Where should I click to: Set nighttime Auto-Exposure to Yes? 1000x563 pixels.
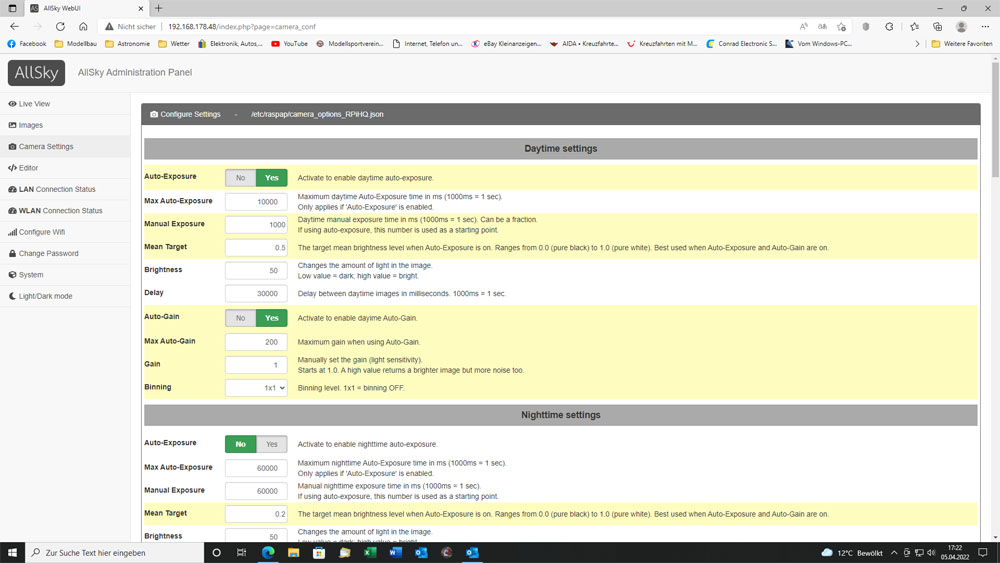(x=272, y=444)
